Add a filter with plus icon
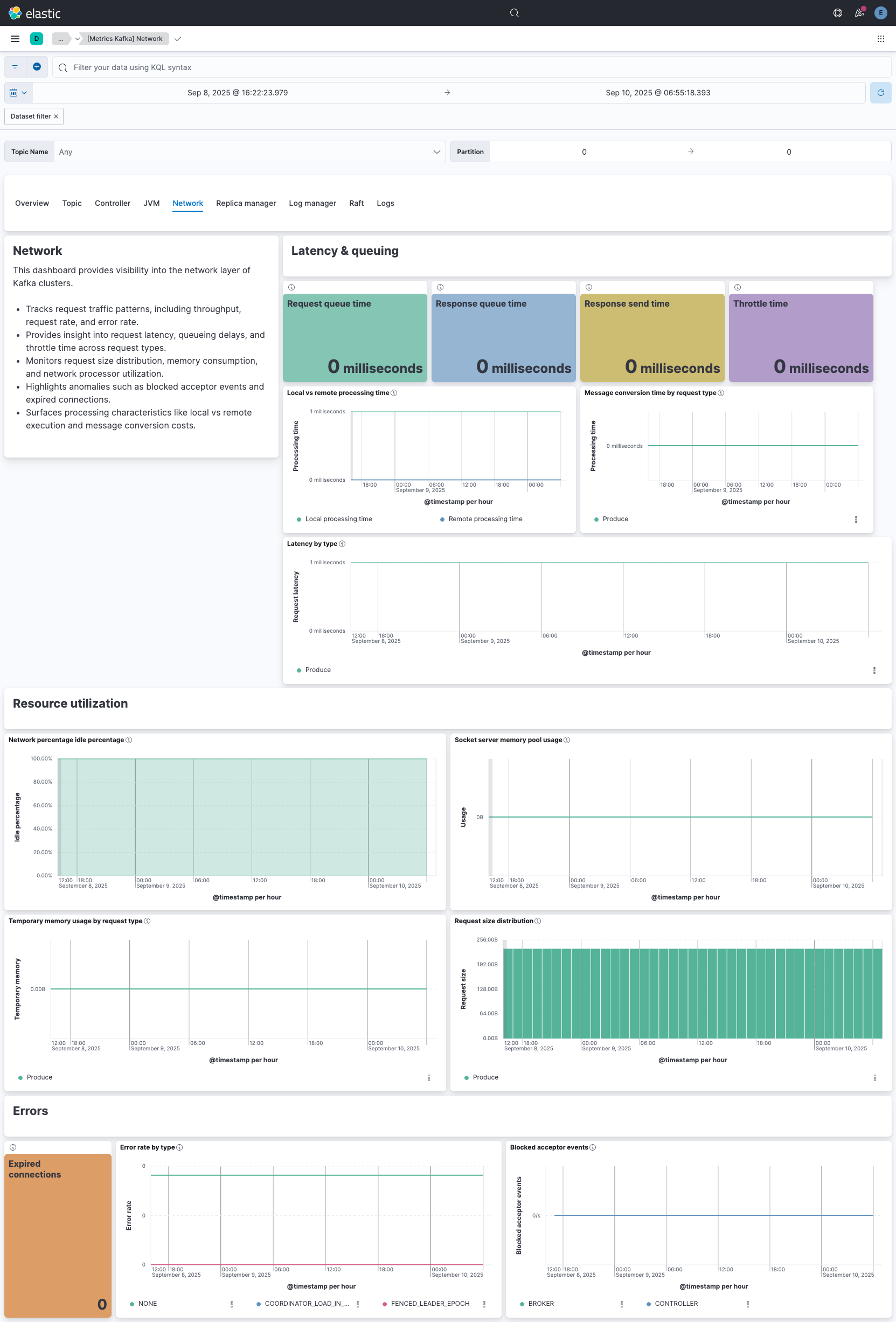The width and height of the screenshot is (896, 1322). coord(37,67)
